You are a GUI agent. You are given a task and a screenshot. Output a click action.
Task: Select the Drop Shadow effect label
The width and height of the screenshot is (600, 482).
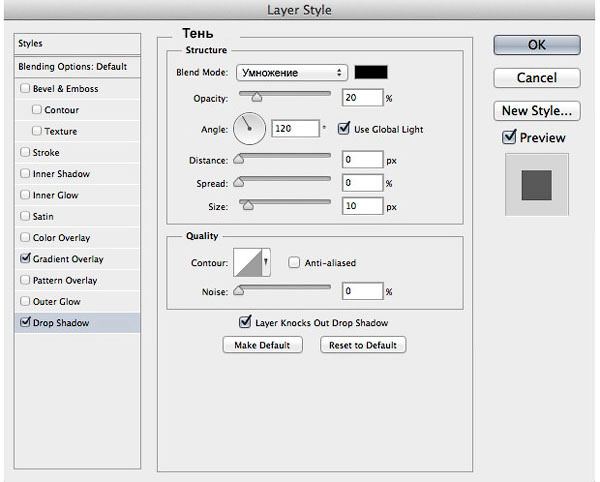pos(61,323)
